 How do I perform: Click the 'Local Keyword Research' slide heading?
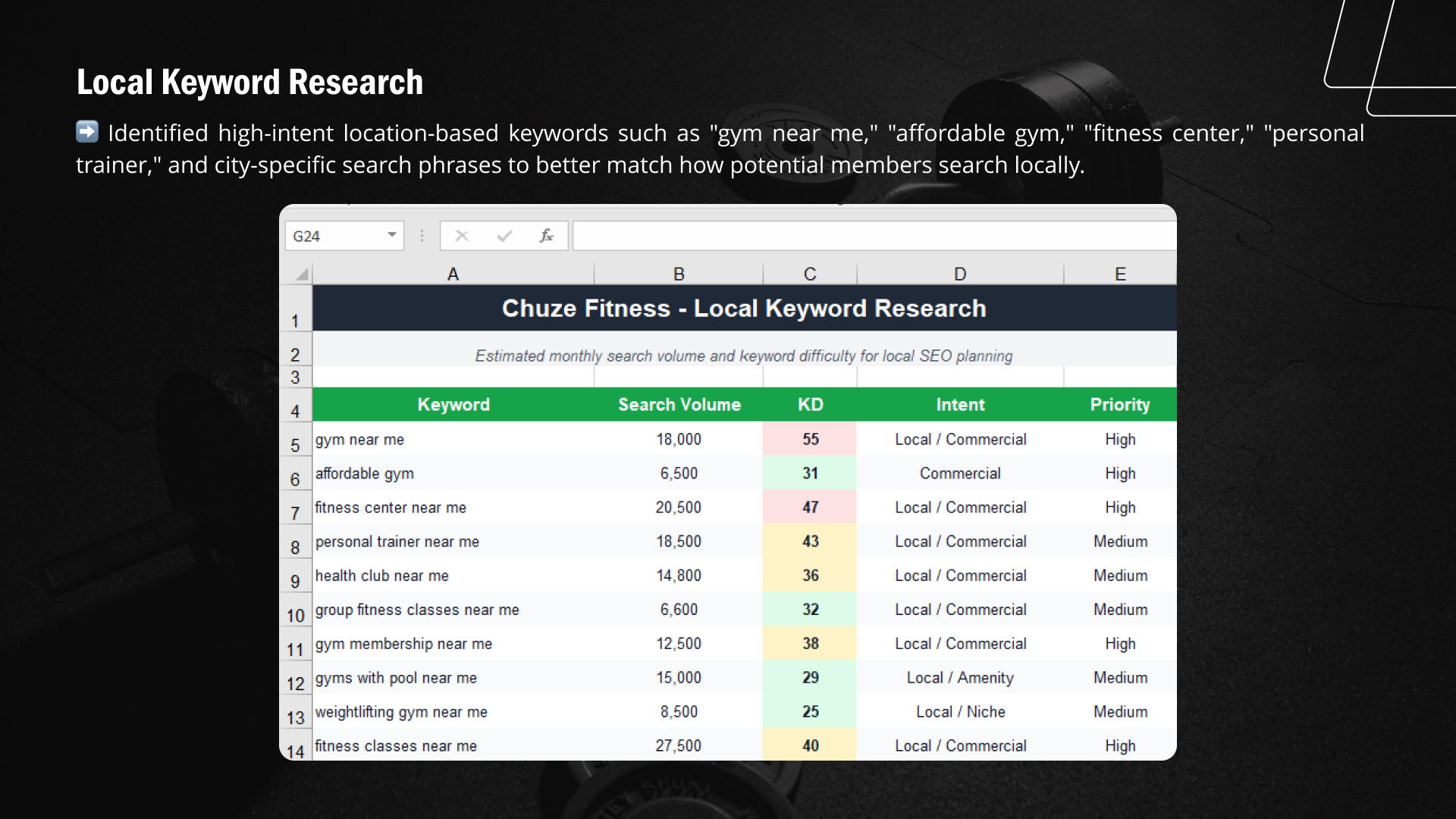click(249, 82)
